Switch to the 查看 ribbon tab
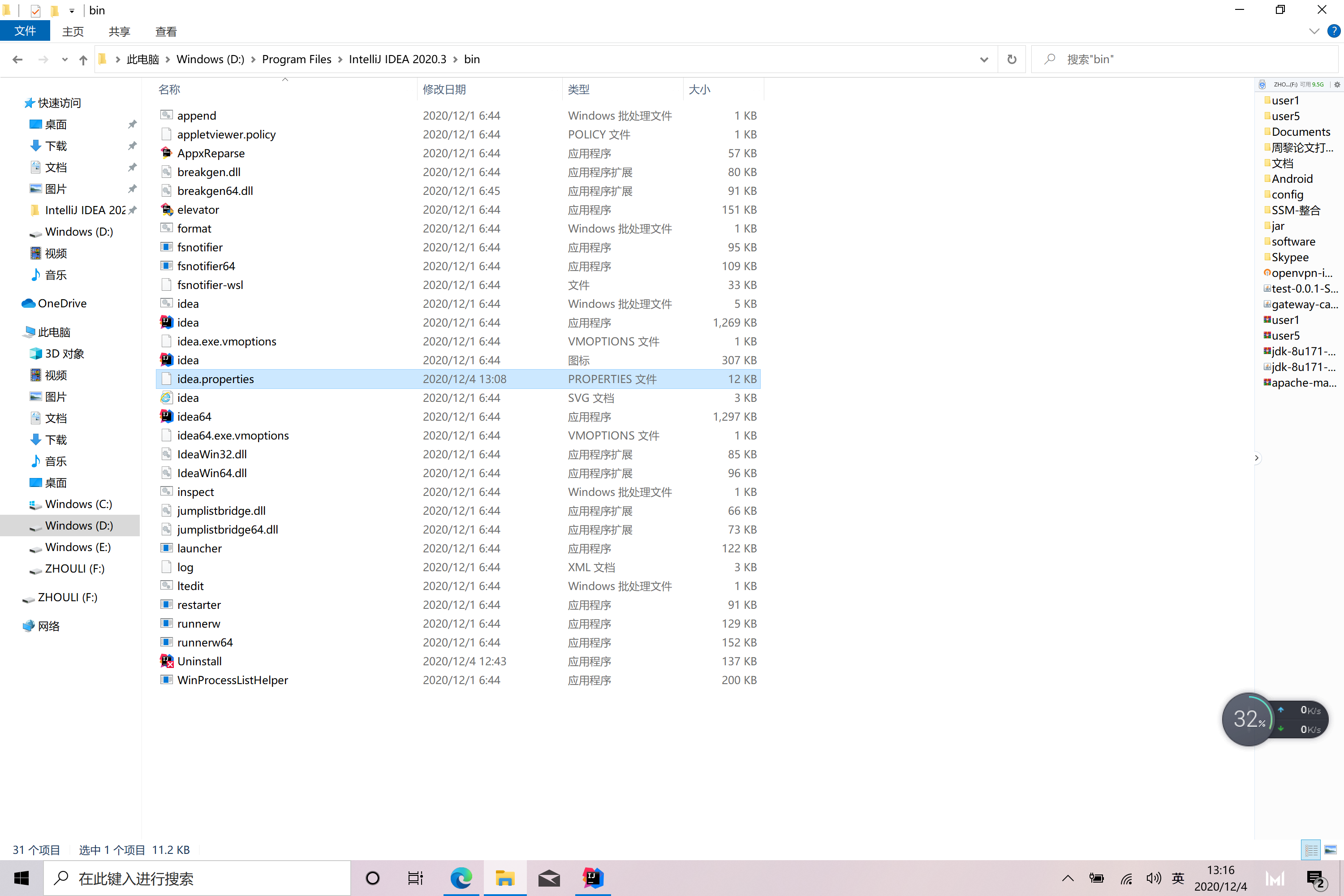This screenshot has height=896, width=1344. [166, 31]
